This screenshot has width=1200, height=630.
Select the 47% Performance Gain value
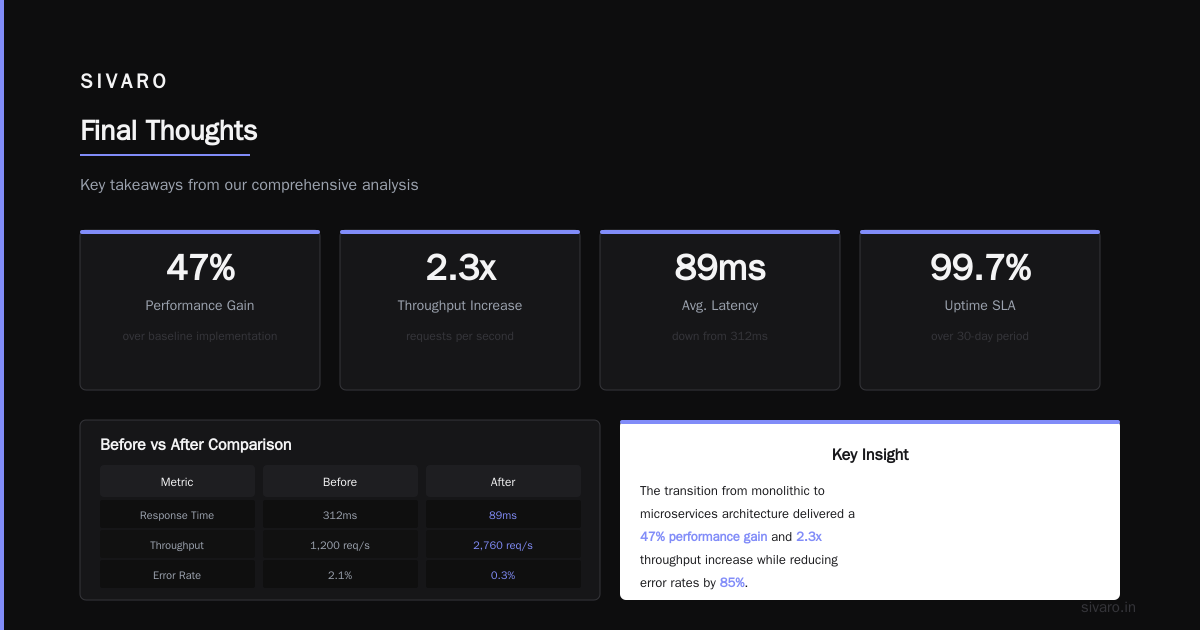coord(200,267)
